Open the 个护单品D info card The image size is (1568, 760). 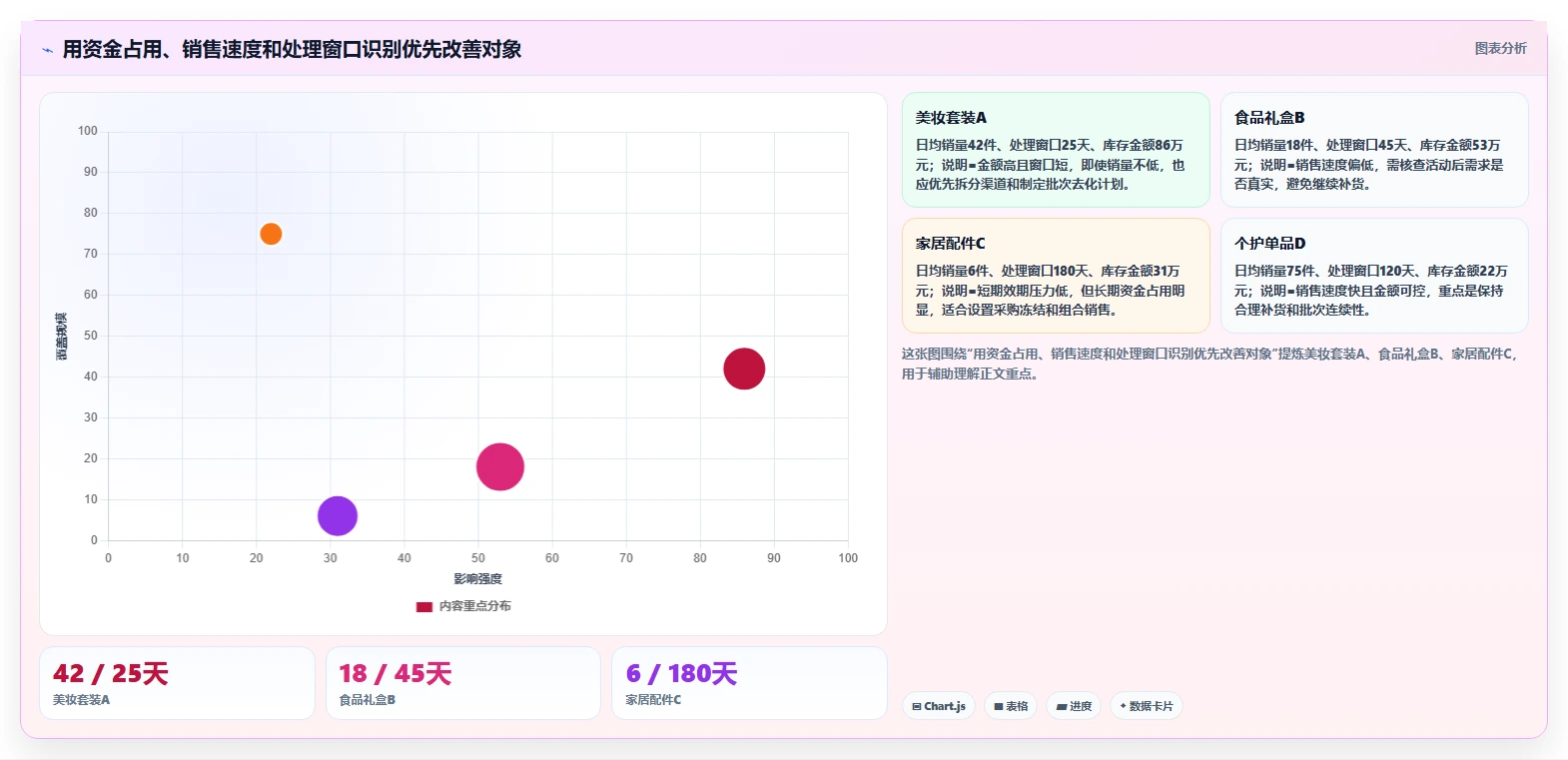(1374, 276)
